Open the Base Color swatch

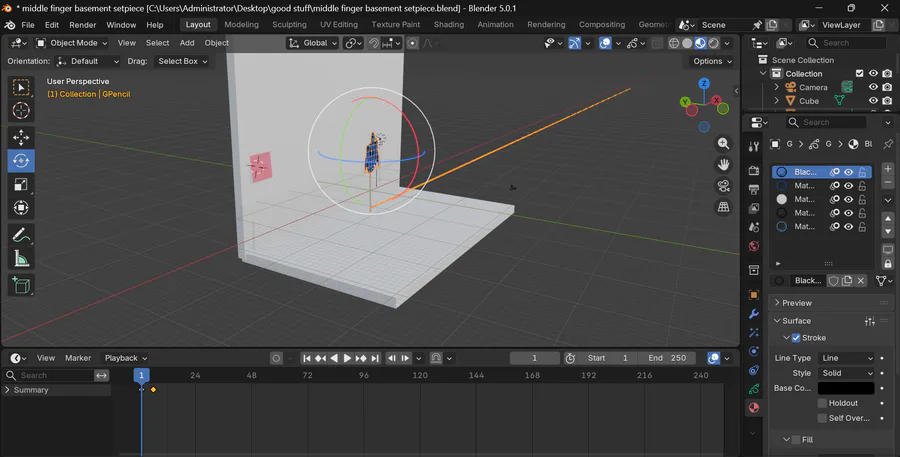845,388
